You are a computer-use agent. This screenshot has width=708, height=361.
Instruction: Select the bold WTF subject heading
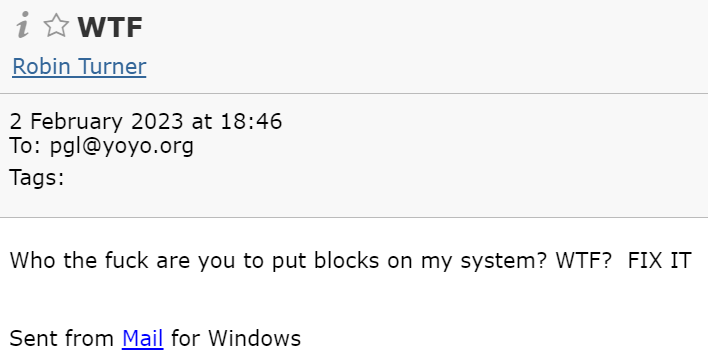(110, 27)
